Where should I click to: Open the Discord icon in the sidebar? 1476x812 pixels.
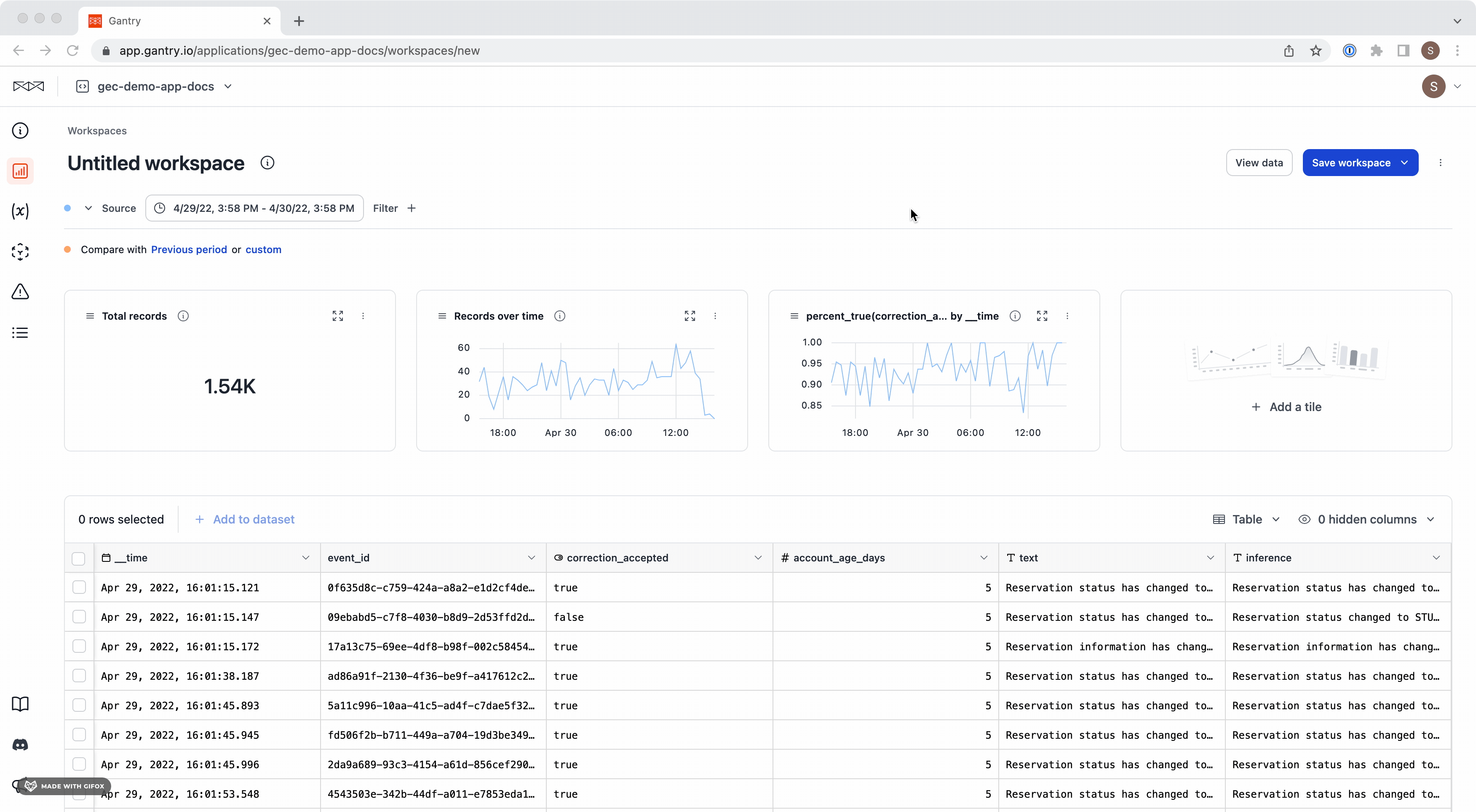[20, 744]
